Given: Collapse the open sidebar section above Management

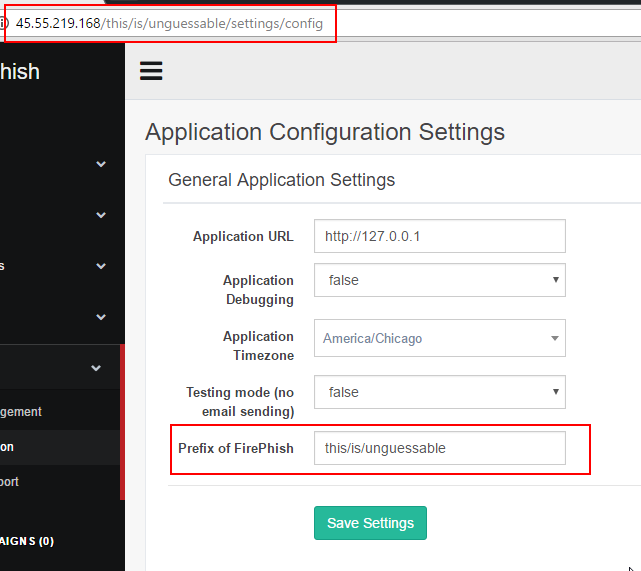Looking at the screenshot, I should click(x=96, y=368).
